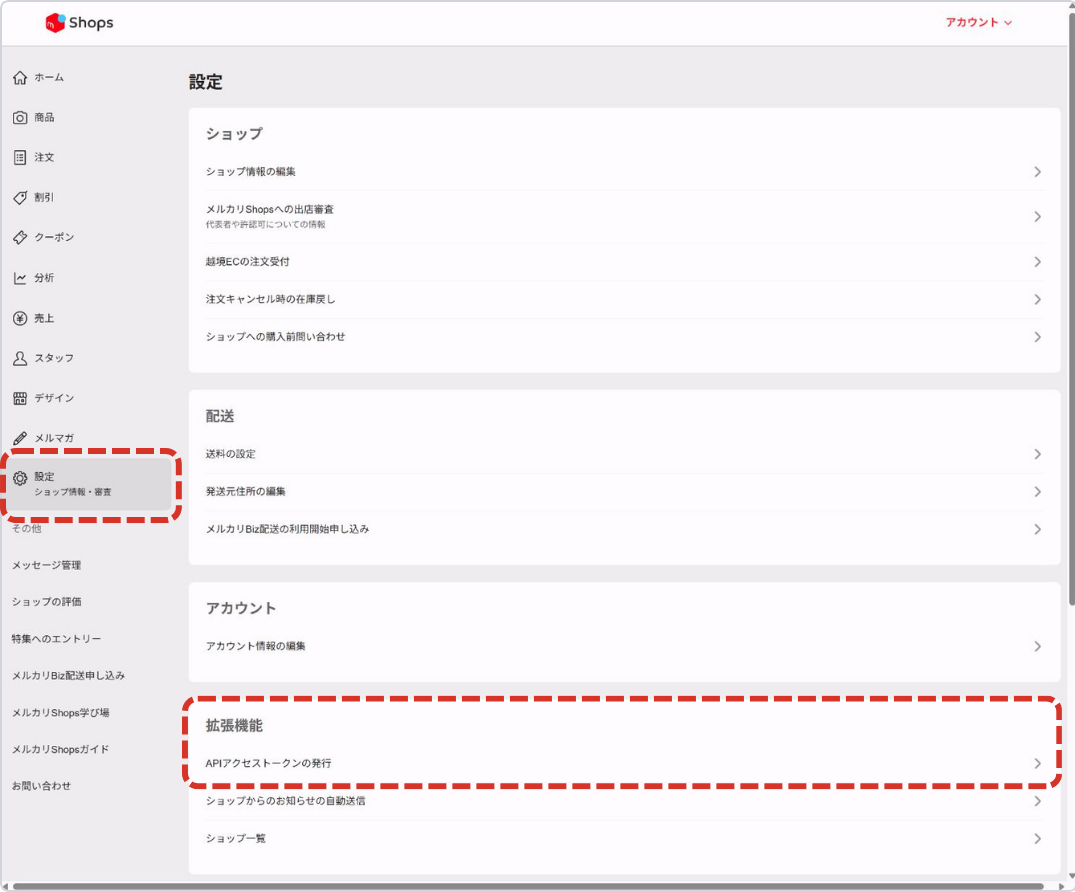Select the 商品 camera icon
The image size is (1075, 892).
coord(20,117)
